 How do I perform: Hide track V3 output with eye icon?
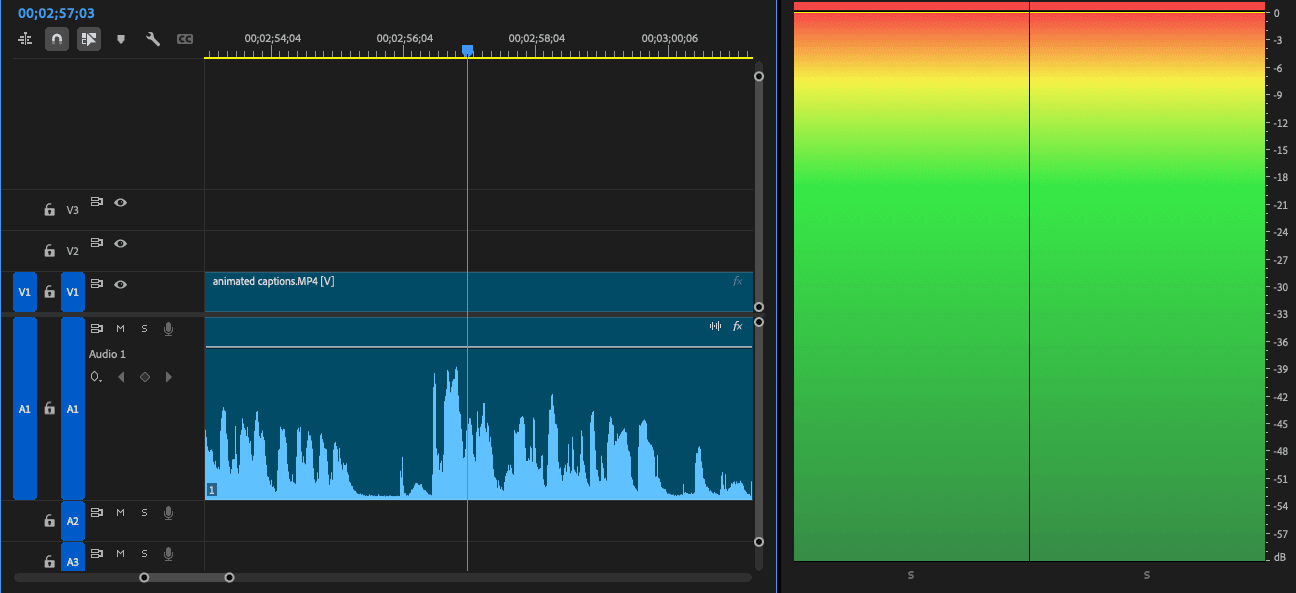(x=121, y=201)
